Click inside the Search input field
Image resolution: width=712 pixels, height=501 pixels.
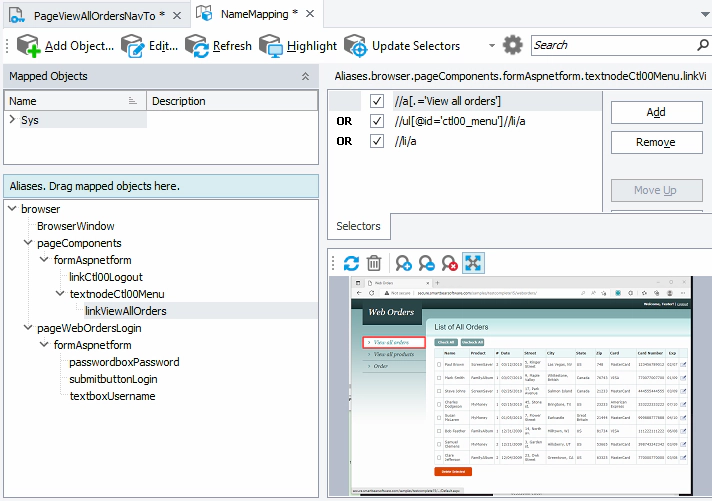612,45
